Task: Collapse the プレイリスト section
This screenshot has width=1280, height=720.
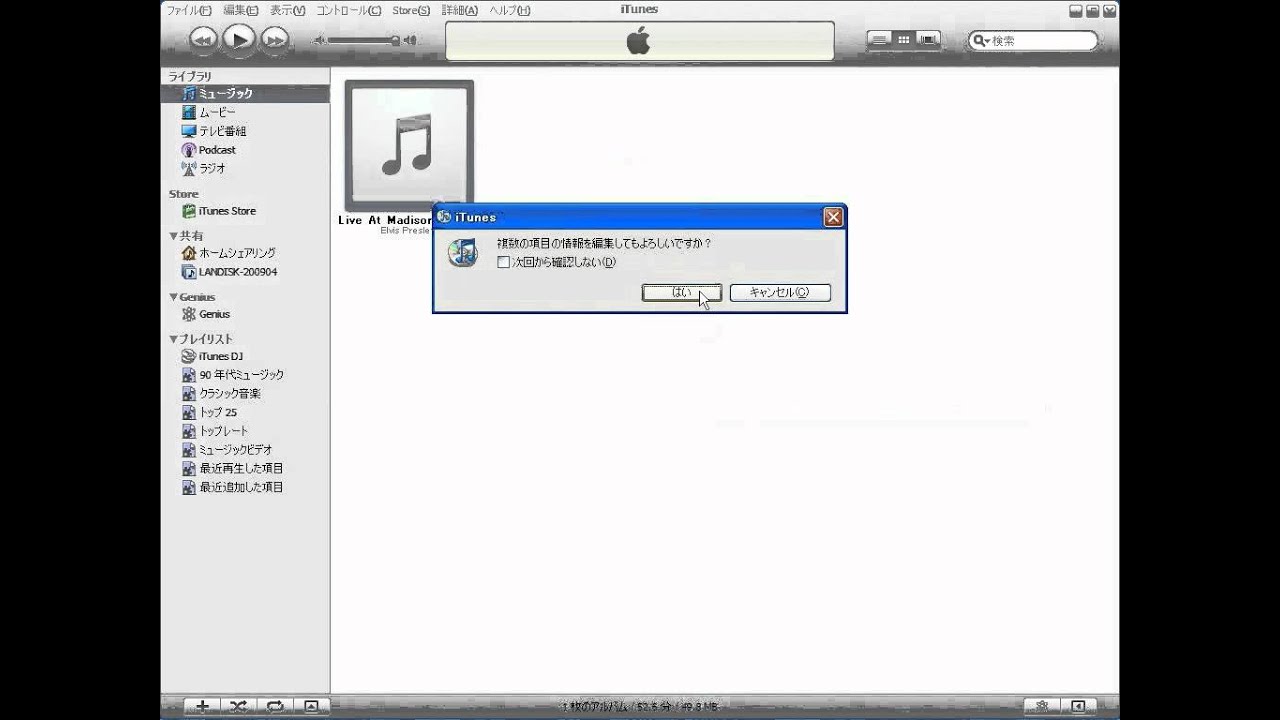Action: point(173,339)
